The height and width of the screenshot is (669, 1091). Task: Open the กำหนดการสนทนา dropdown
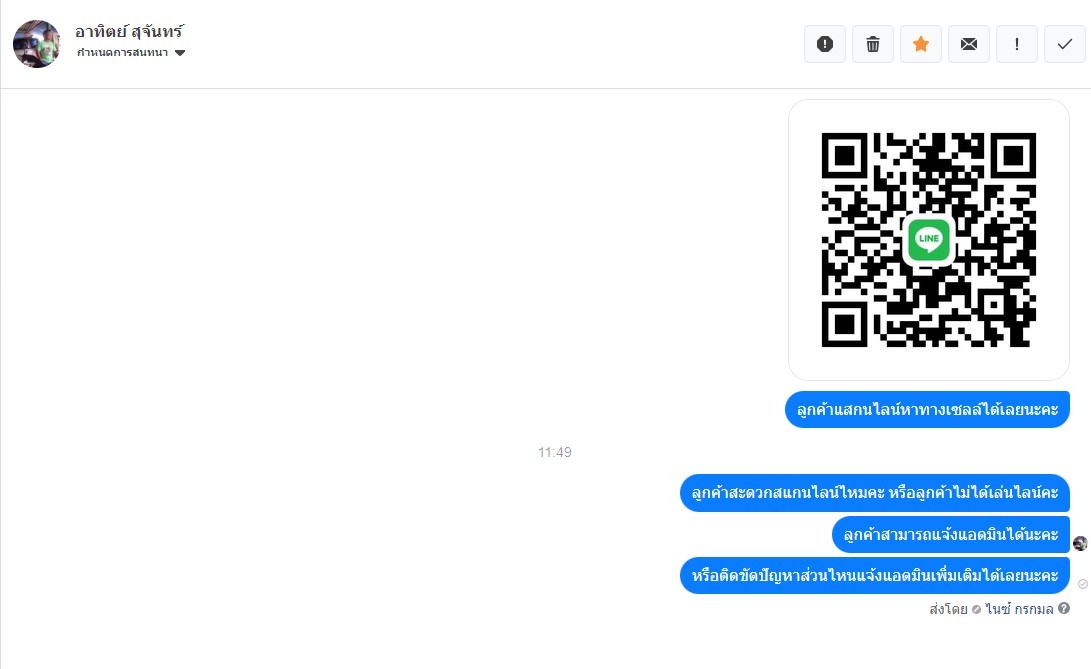(131, 53)
